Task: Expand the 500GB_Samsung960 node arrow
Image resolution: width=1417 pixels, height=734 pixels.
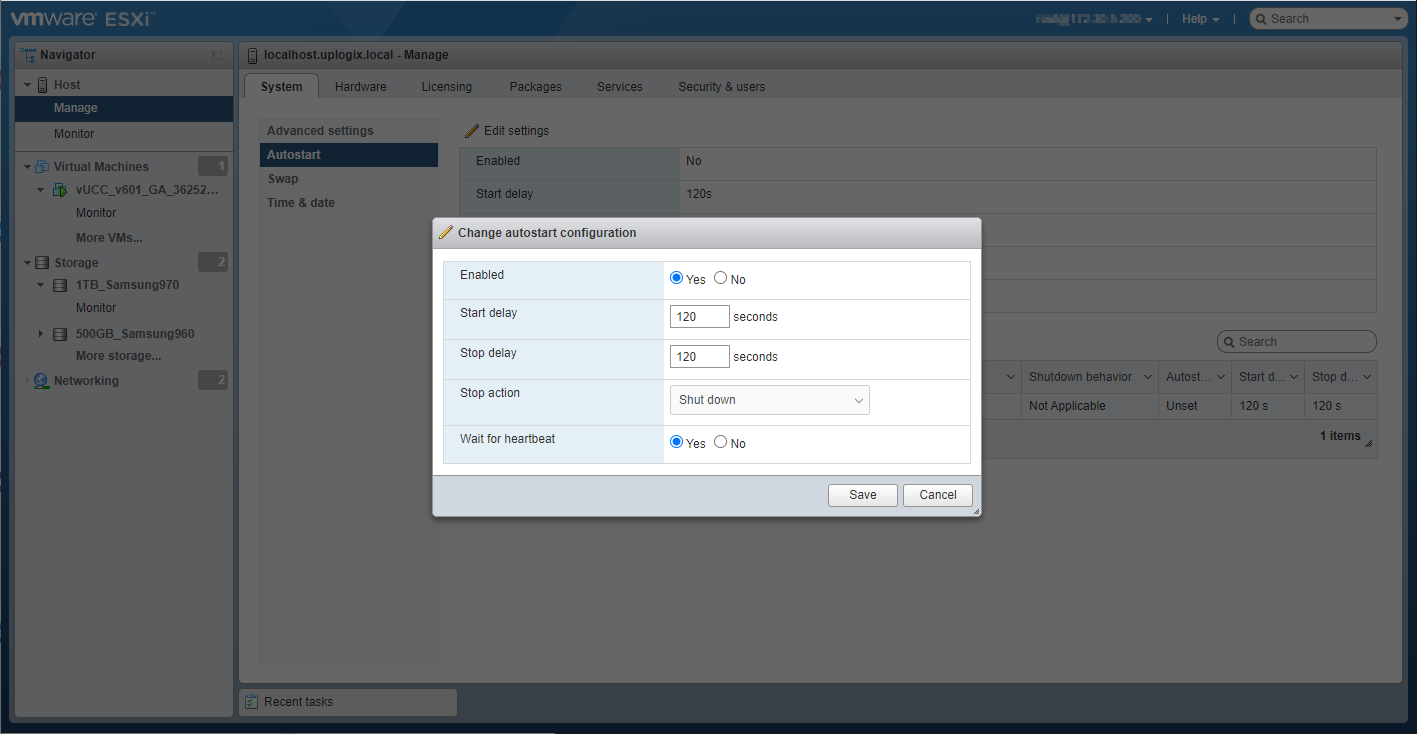Action: point(41,334)
